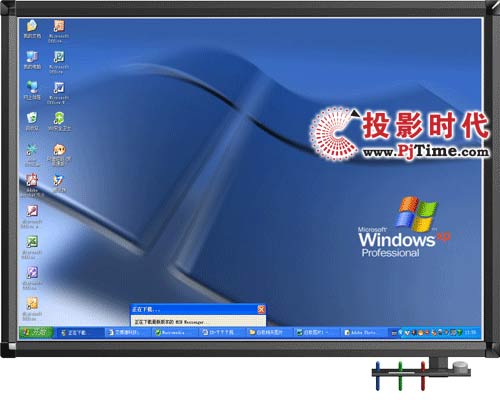Close the 正在下载 download dialog
The height and width of the screenshot is (400, 500).
[x=261, y=309]
